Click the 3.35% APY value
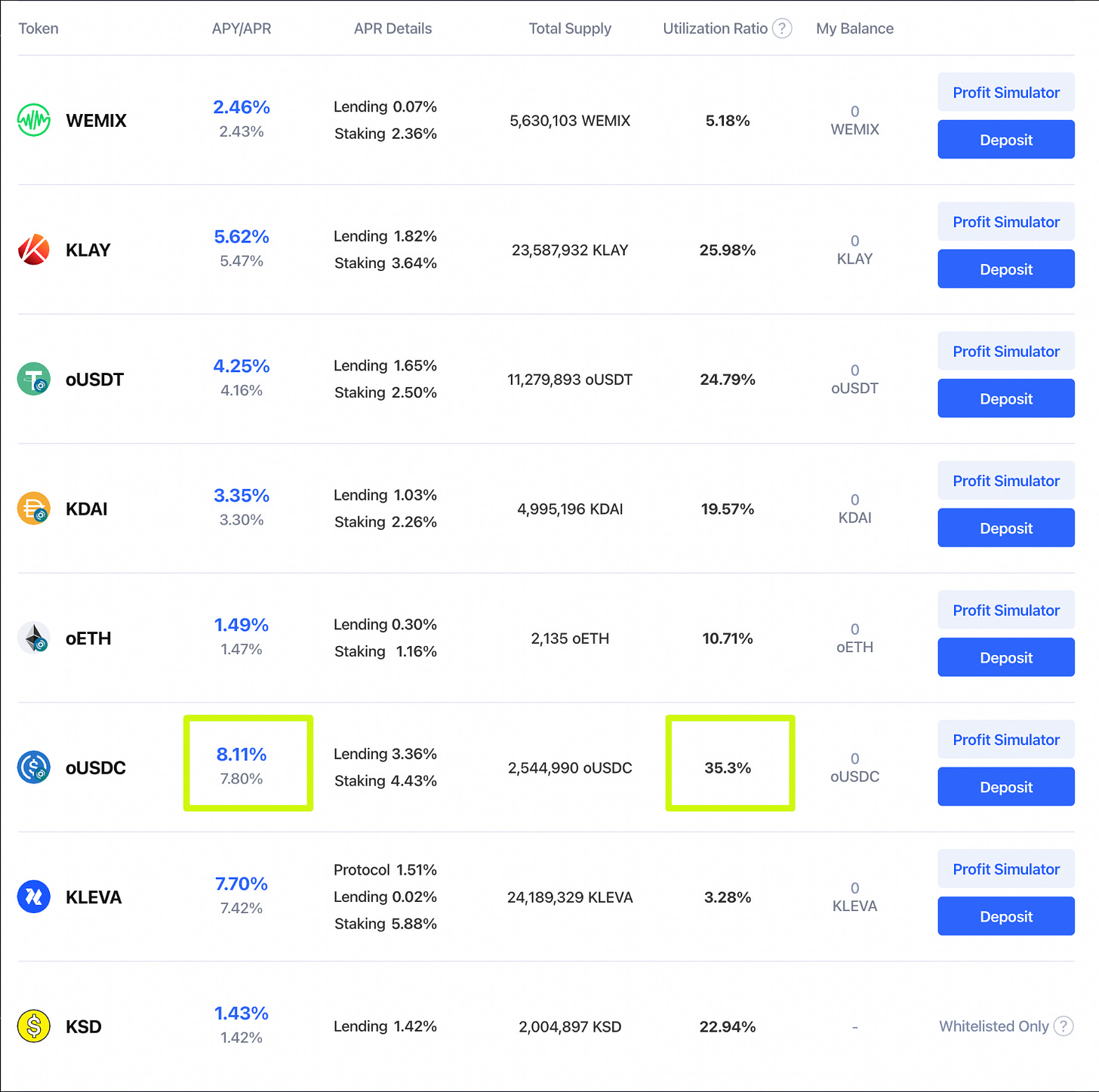Viewport: 1099px width, 1092px height. 242,495
